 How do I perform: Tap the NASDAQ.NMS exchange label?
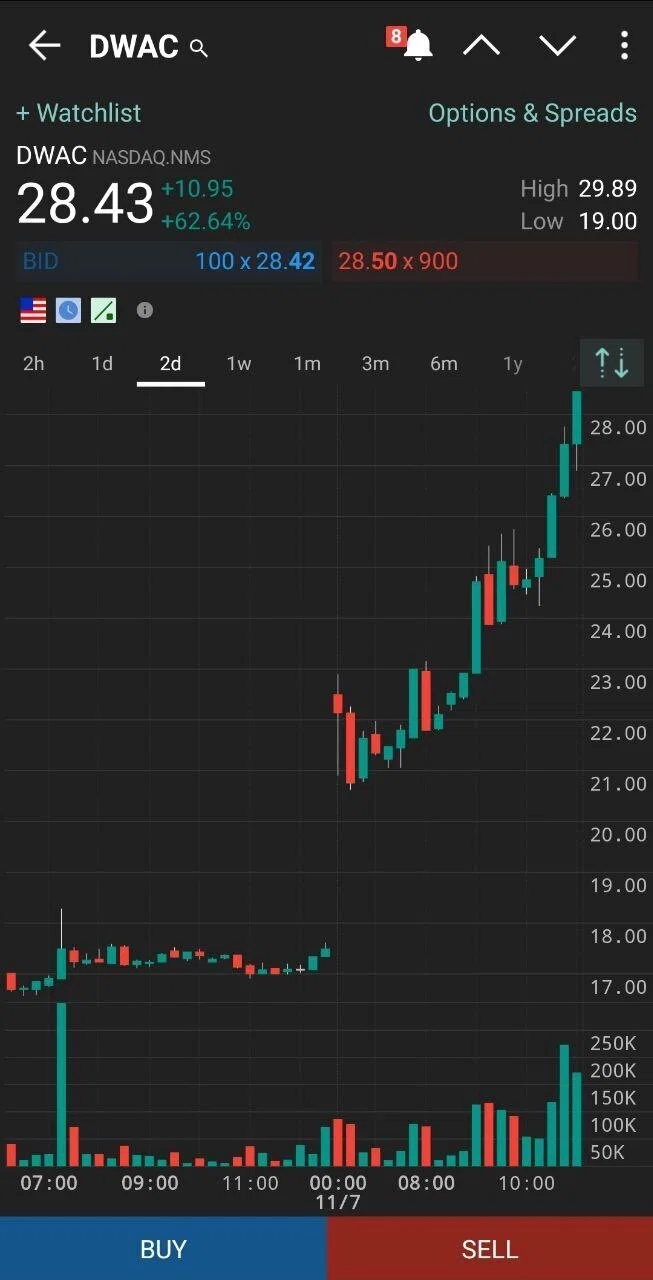tap(151, 158)
